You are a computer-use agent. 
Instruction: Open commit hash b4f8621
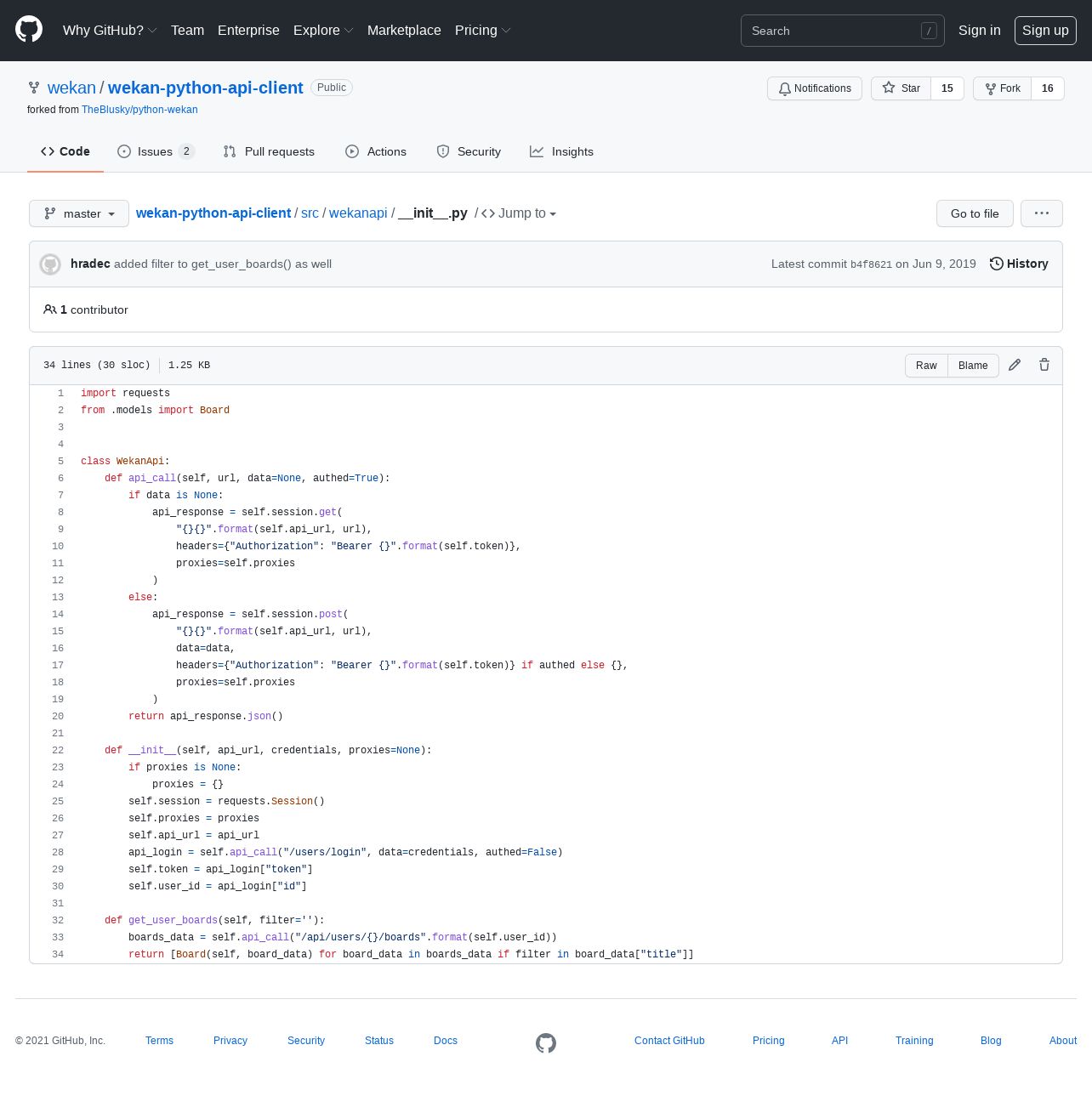pyautogui.click(x=871, y=264)
